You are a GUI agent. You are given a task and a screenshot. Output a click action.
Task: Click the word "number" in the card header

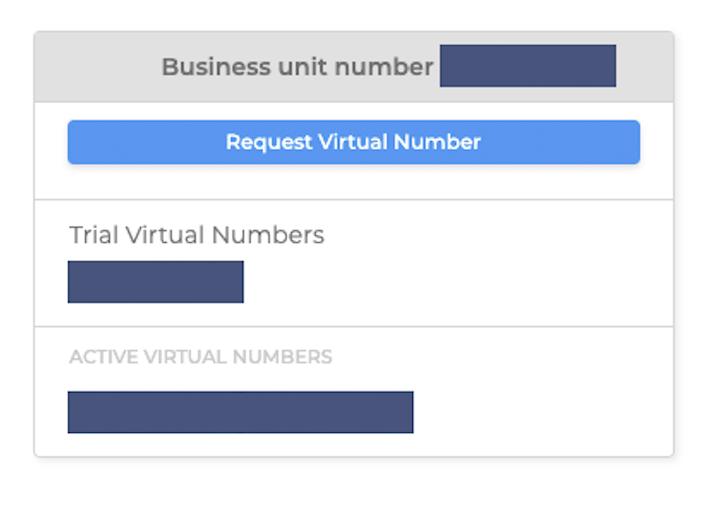[383, 67]
